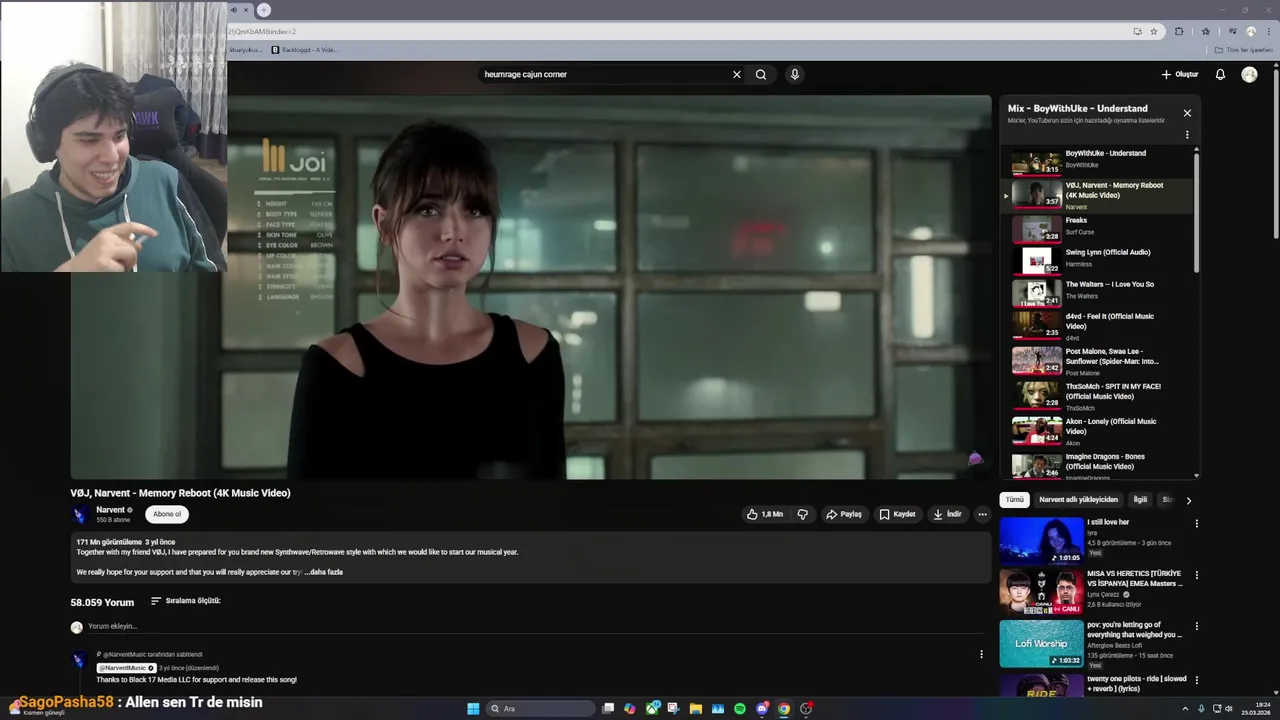1280x720 pixels.
Task: Open the Windows Start menu
Action: click(473, 708)
